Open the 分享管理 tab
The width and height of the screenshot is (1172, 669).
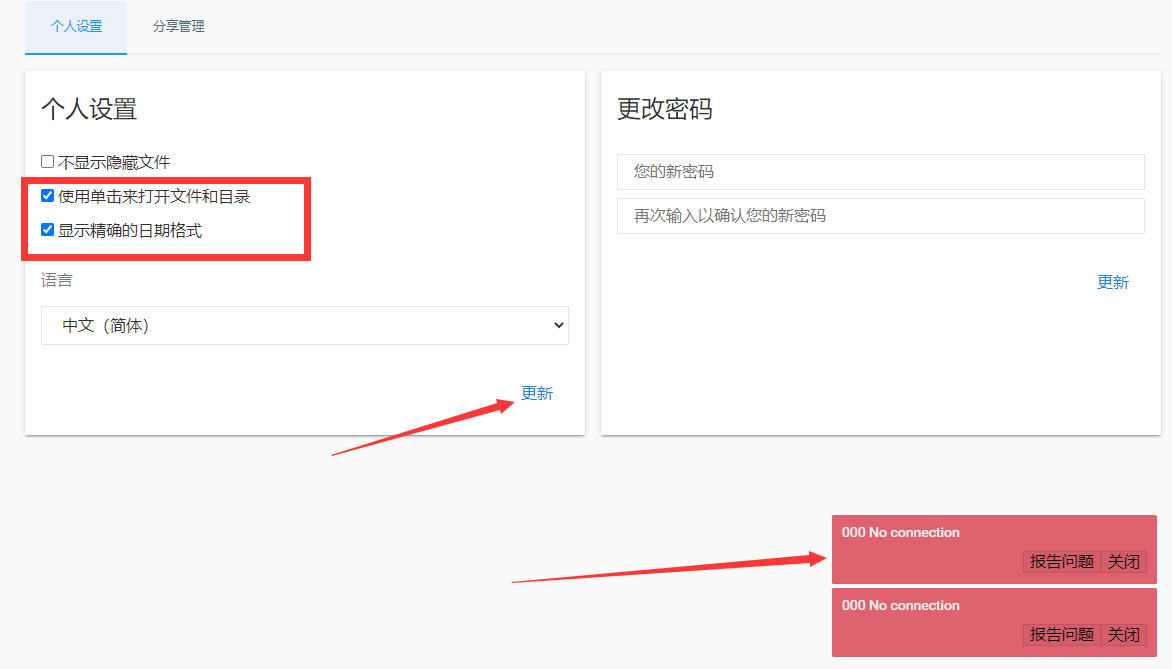pyautogui.click(x=179, y=27)
